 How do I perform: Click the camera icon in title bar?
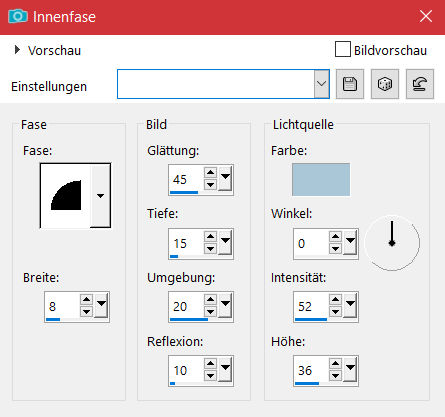(18, 16)
